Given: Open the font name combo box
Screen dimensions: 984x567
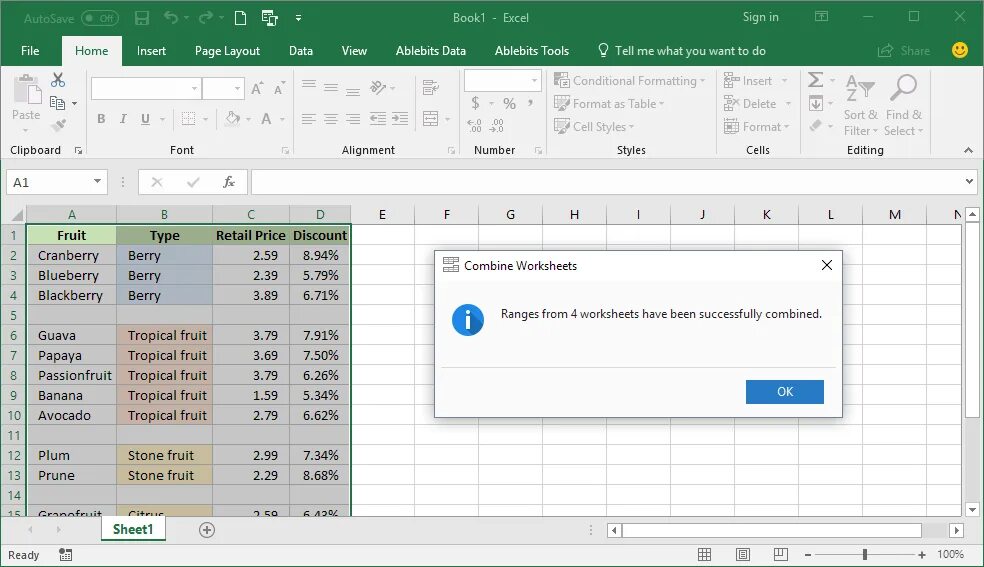Looking at the screenshot, I should tap(146, 88).
